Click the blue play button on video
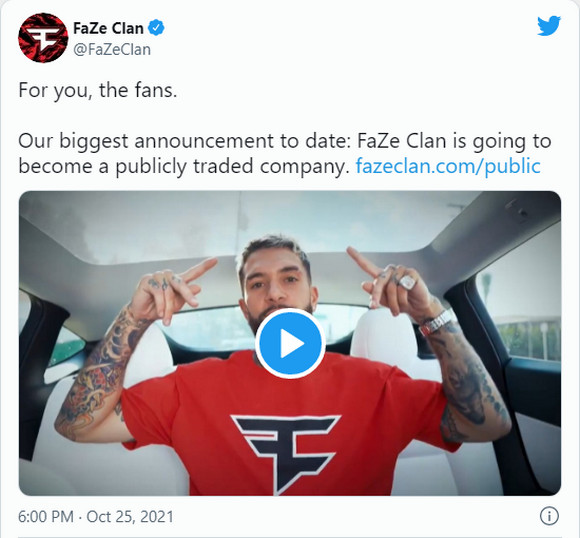Viewport: 580px width, 538px height. 290,343
